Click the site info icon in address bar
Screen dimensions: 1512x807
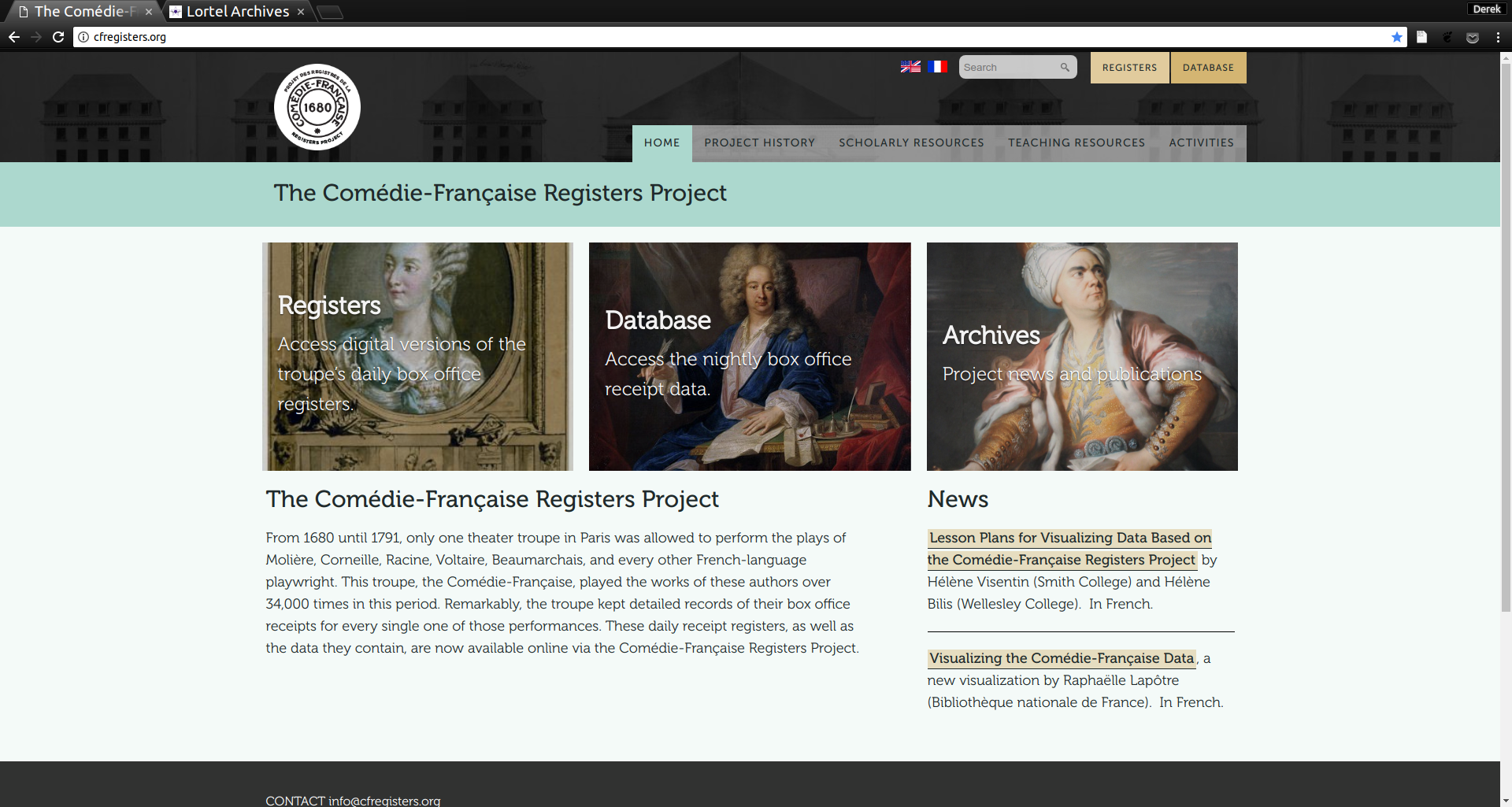click(x=83, y=37)
